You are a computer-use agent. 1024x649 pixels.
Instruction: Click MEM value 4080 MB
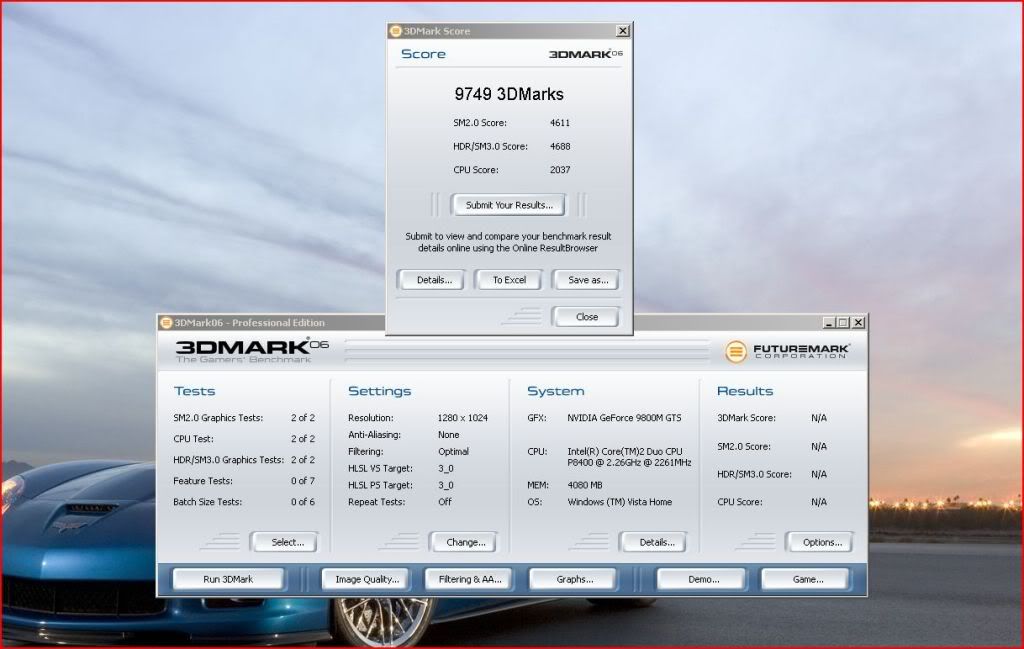[x=584, y=485]
